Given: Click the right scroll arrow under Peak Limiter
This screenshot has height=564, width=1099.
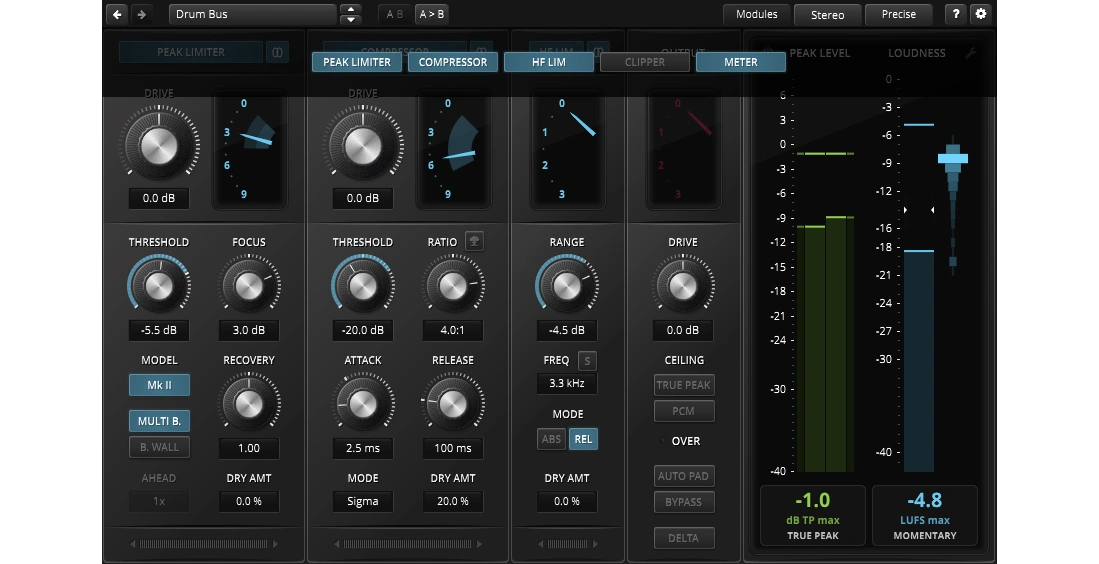Looking at the screenshot, I should coord(275,544).
